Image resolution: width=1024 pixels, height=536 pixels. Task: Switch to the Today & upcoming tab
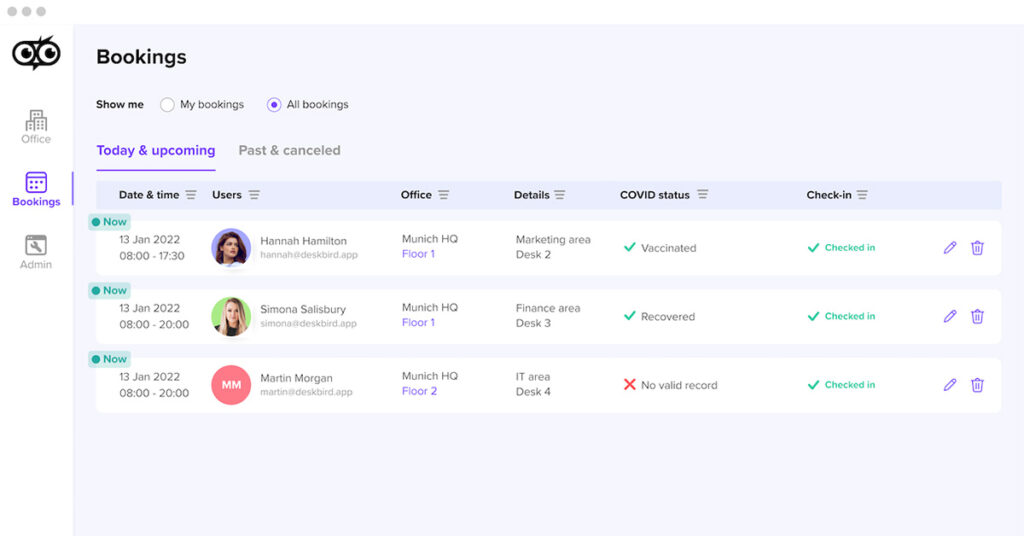[155, 151]
